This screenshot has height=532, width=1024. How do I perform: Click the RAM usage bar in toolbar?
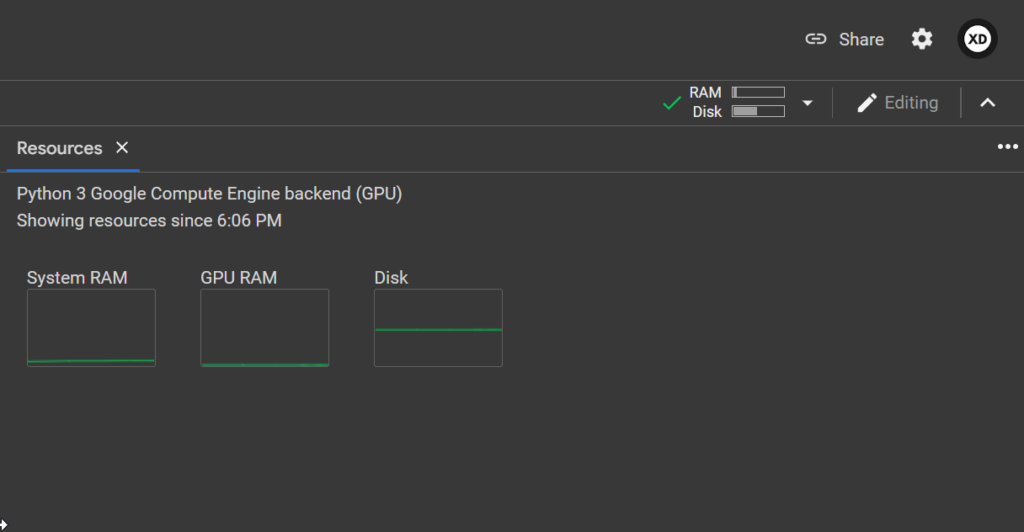tap(758, 93)
